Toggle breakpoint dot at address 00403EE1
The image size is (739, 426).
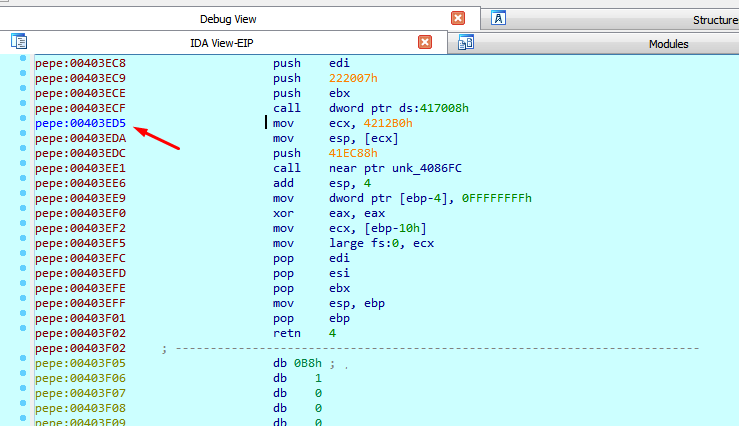tap(22, 168)
